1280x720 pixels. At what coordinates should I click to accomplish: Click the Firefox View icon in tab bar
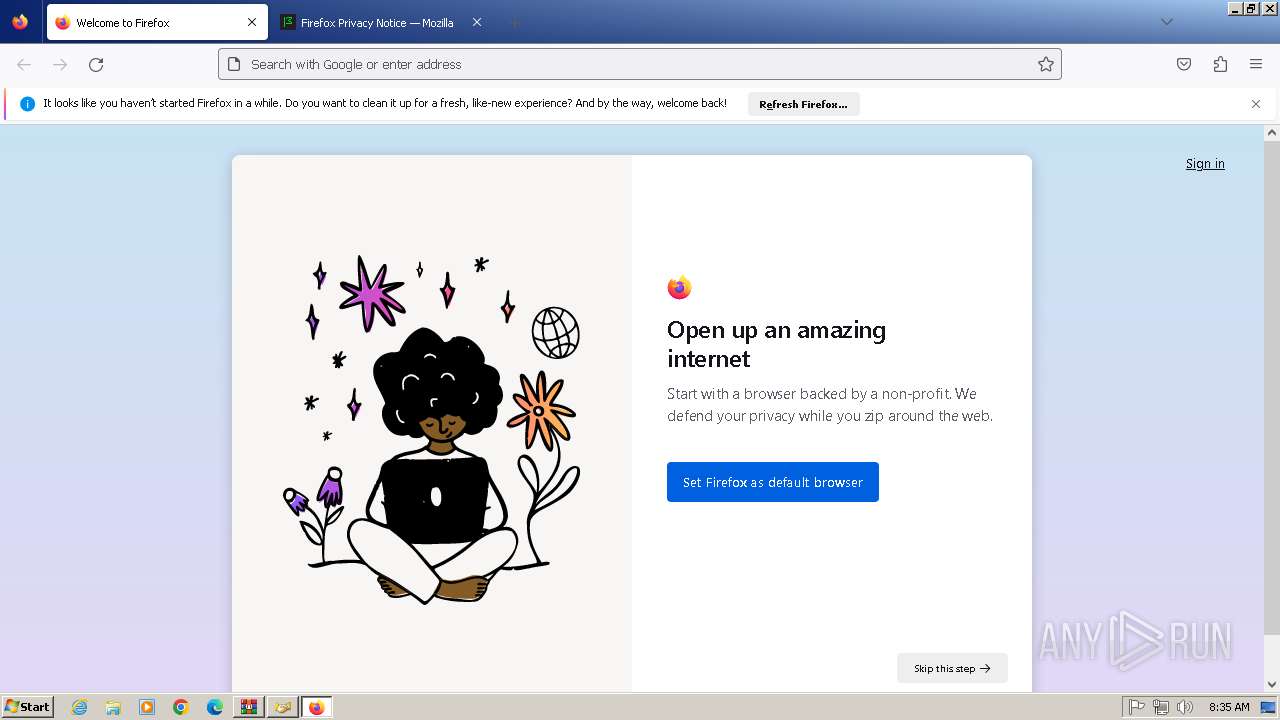coord(20,22)
